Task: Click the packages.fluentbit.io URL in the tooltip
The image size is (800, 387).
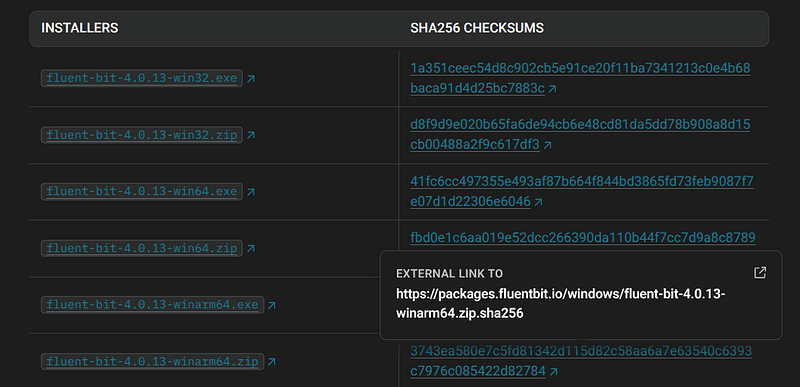Action: pyautogui.click(x=561, y=304)
